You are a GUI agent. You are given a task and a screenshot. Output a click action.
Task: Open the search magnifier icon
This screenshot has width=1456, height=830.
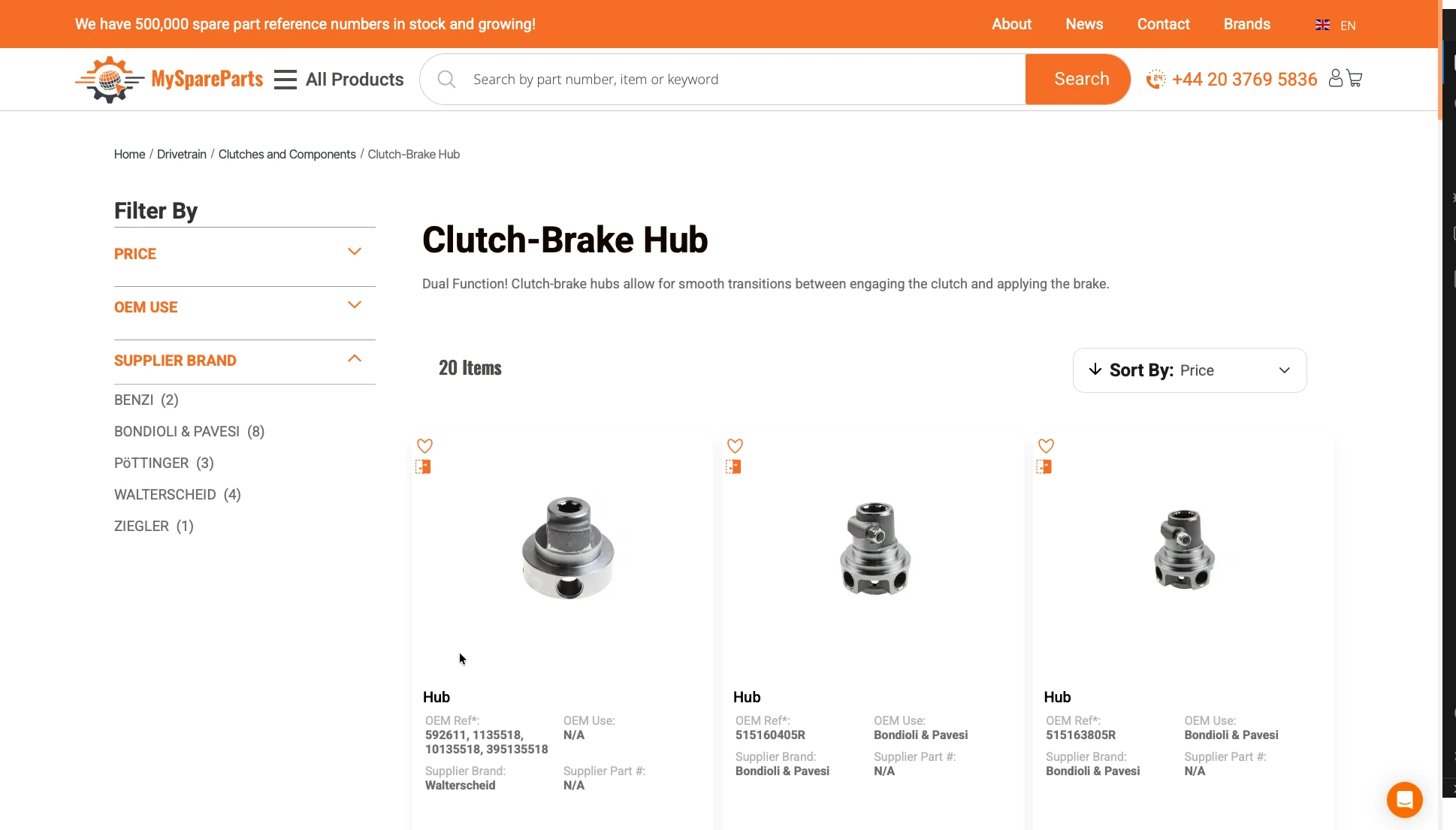(x=446, y=78)
